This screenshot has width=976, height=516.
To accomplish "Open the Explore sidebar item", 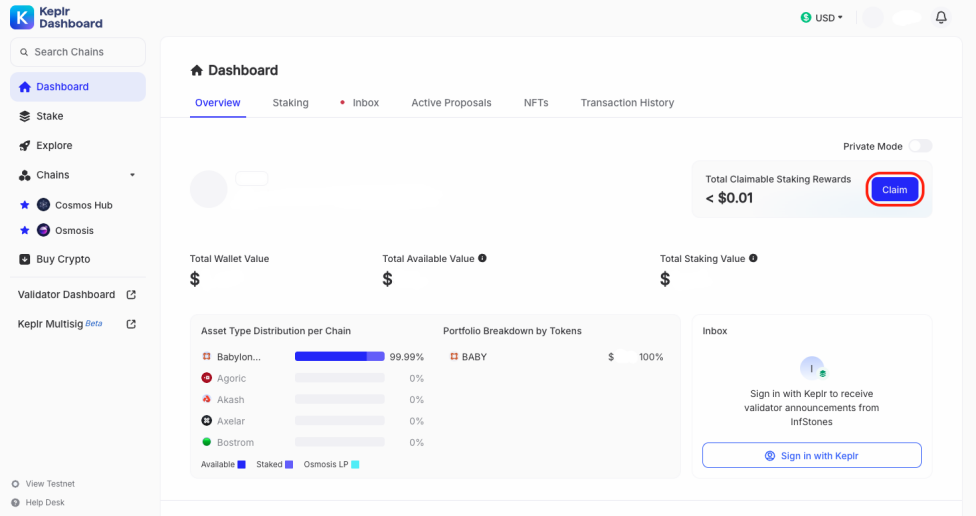I will (78, 146).
